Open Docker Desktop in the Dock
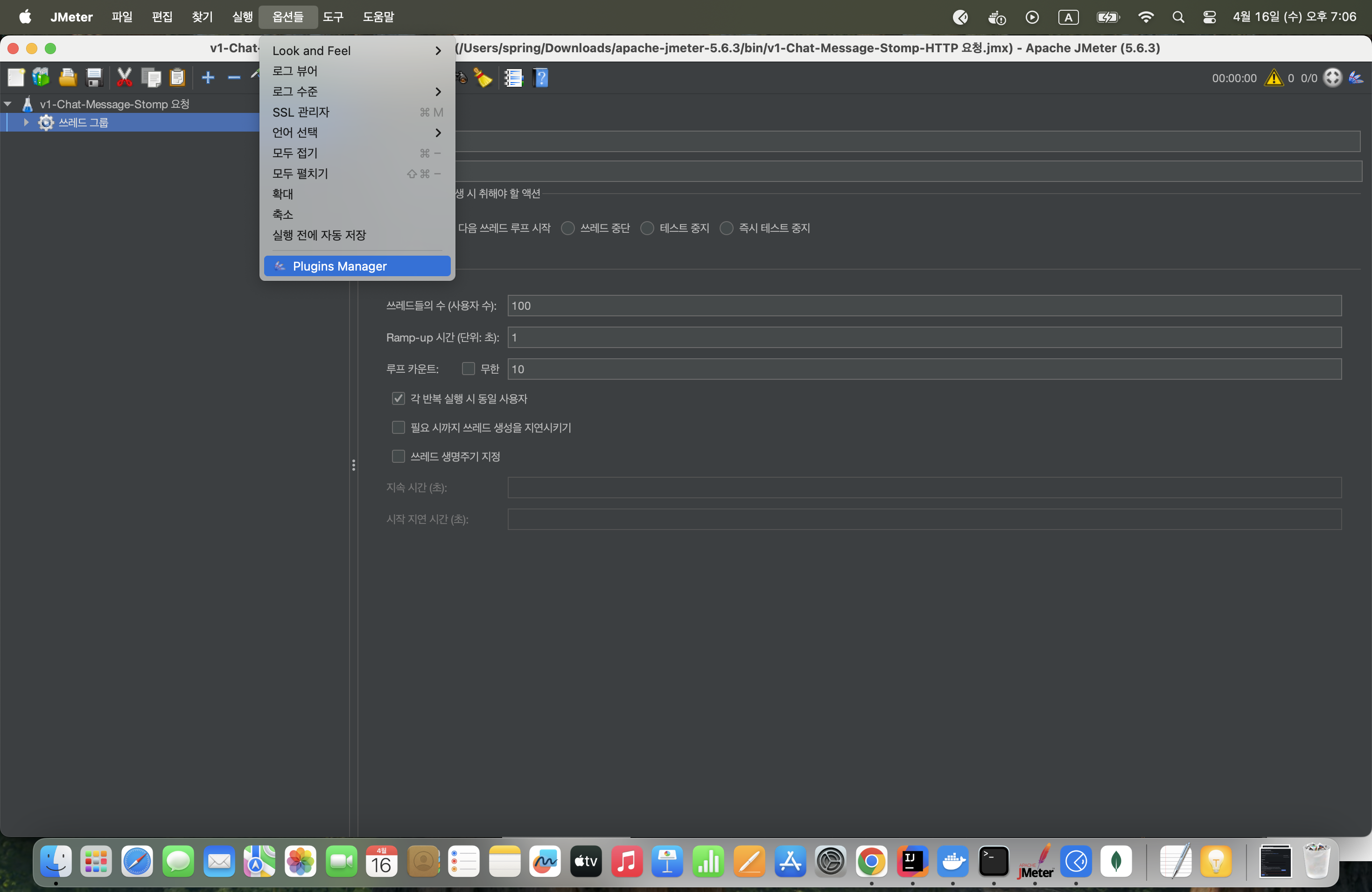Screen dimensions: 1372x892 pyautogui.click(x=953, y=862)
